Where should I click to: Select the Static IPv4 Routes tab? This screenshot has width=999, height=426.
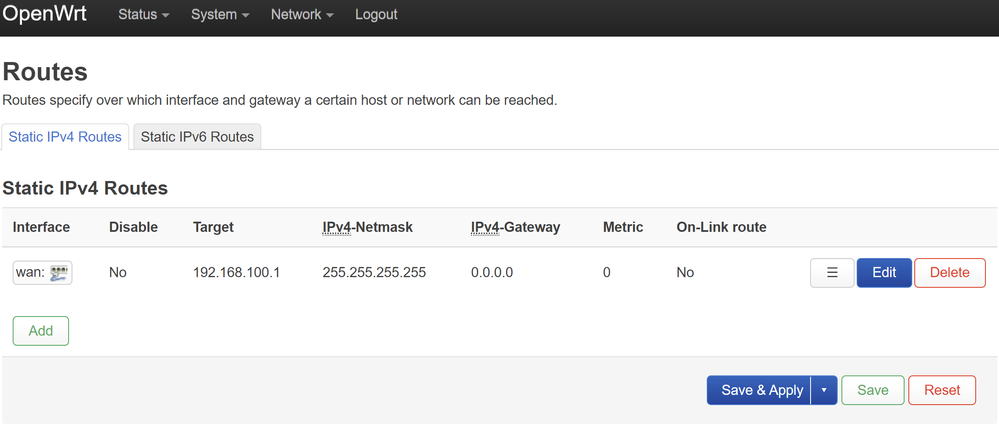[65, 136]
